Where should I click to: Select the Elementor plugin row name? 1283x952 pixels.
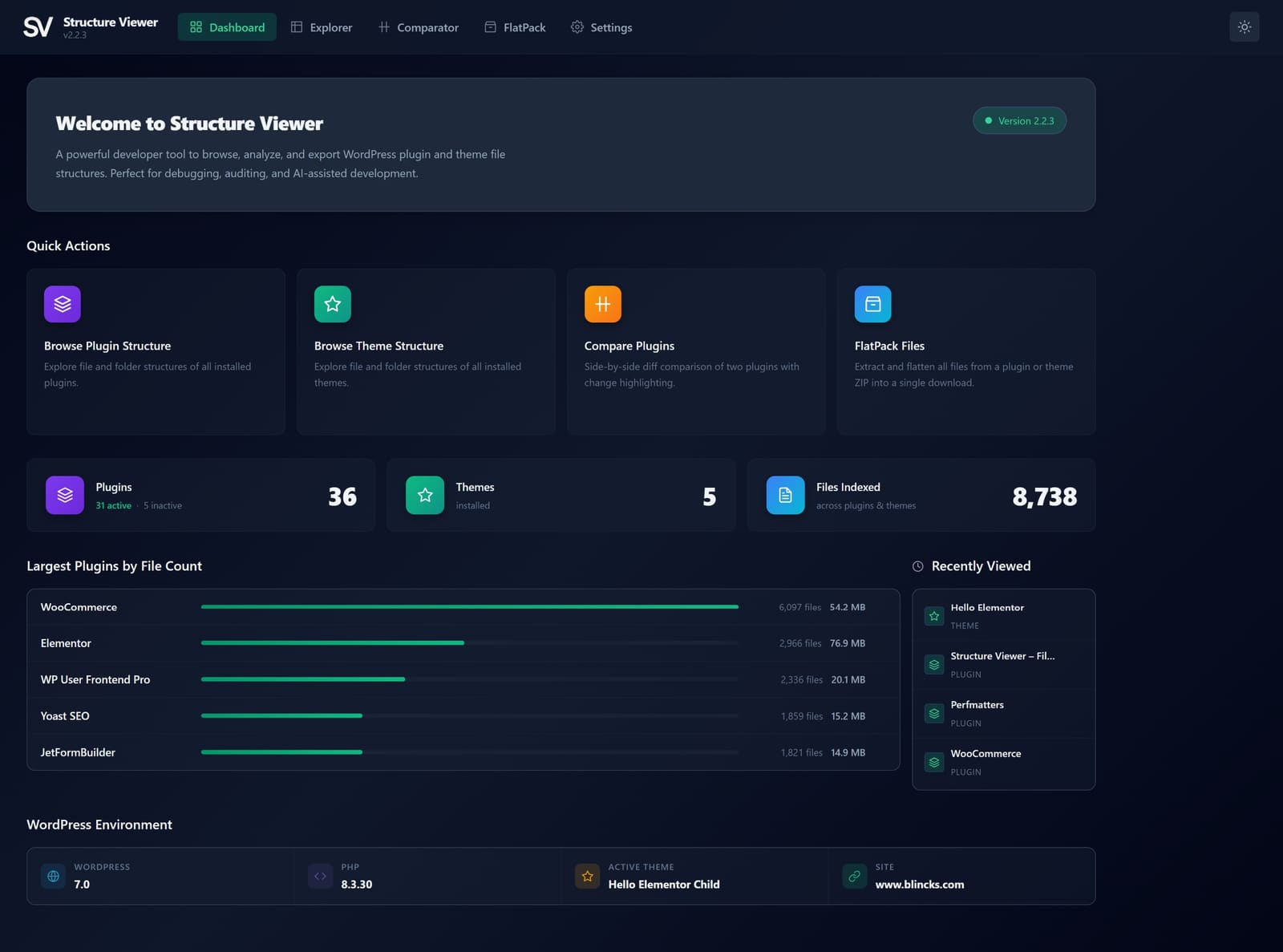[66, 643]
